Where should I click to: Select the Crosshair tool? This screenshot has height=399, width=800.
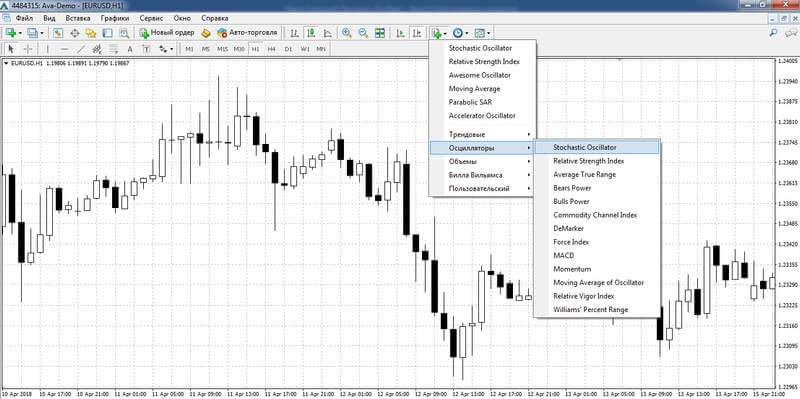point(28,49)
